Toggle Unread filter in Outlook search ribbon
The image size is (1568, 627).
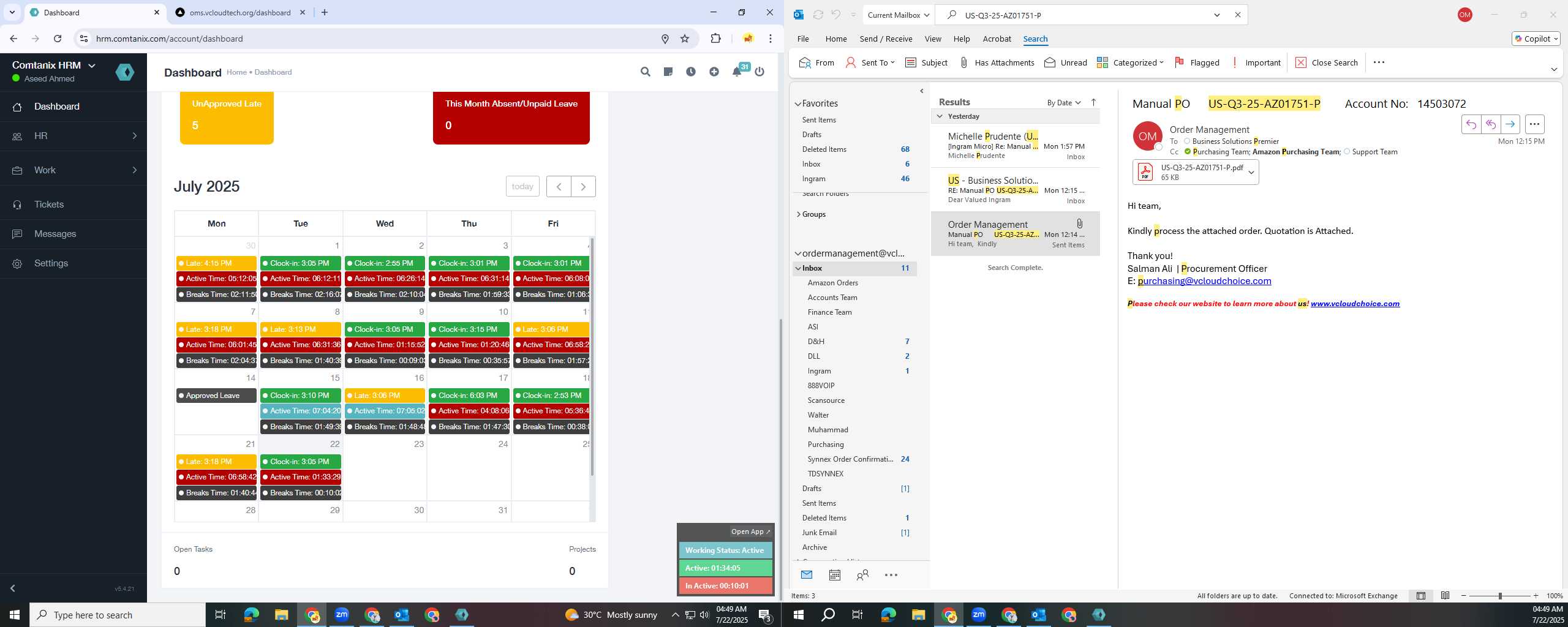pyautogui.click(x=1066, y=62)
